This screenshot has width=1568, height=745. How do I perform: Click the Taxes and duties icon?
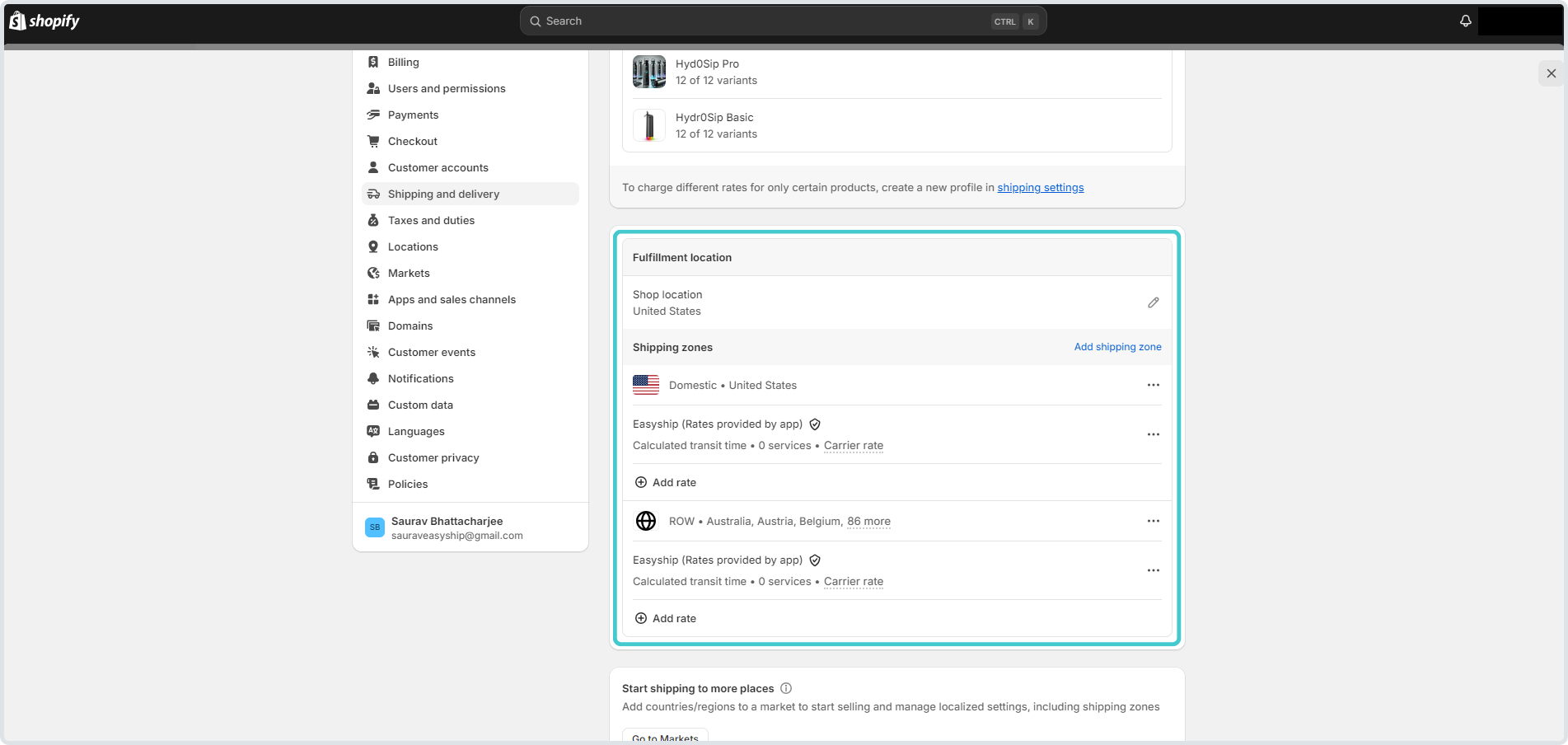373,220
